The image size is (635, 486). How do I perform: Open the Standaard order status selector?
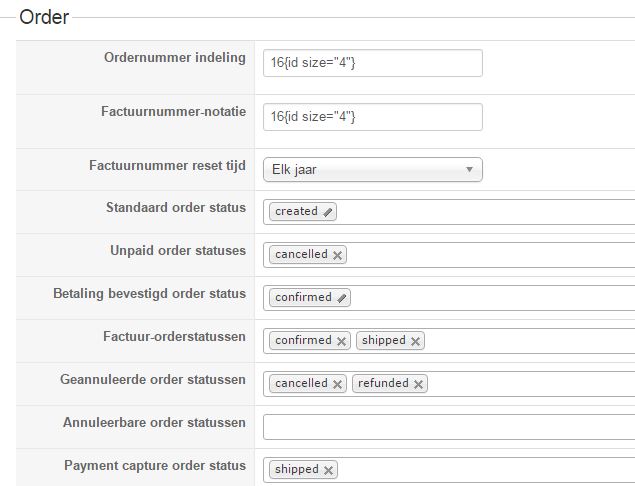click(480, 212)
